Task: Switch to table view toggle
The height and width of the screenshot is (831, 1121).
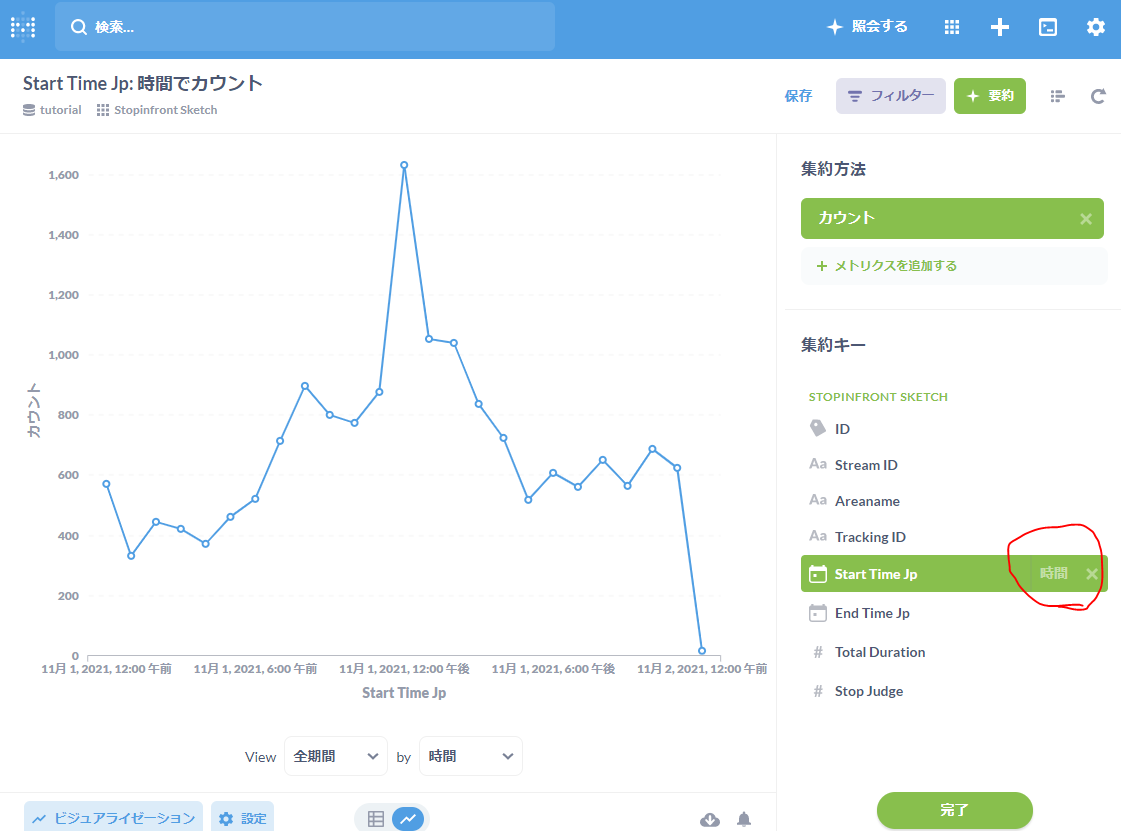Action: click(376, 818)
